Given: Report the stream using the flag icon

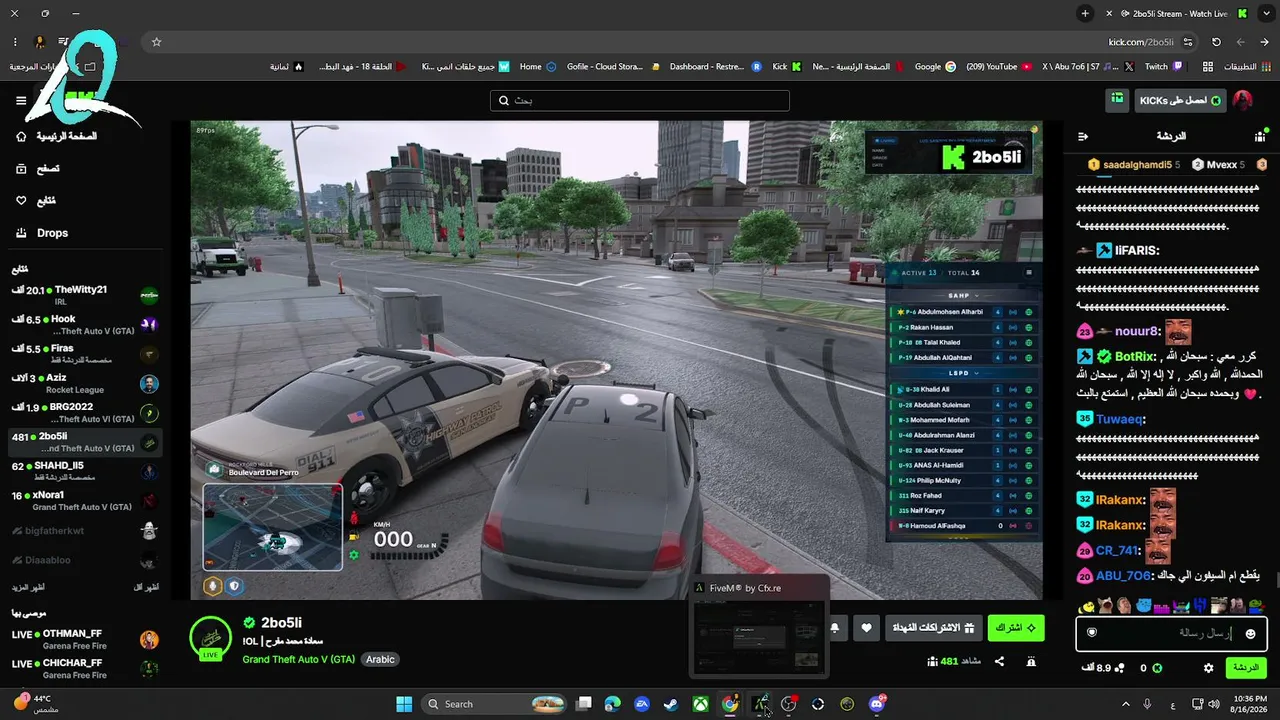Looking at the screenshot, I should (1031, 661).
